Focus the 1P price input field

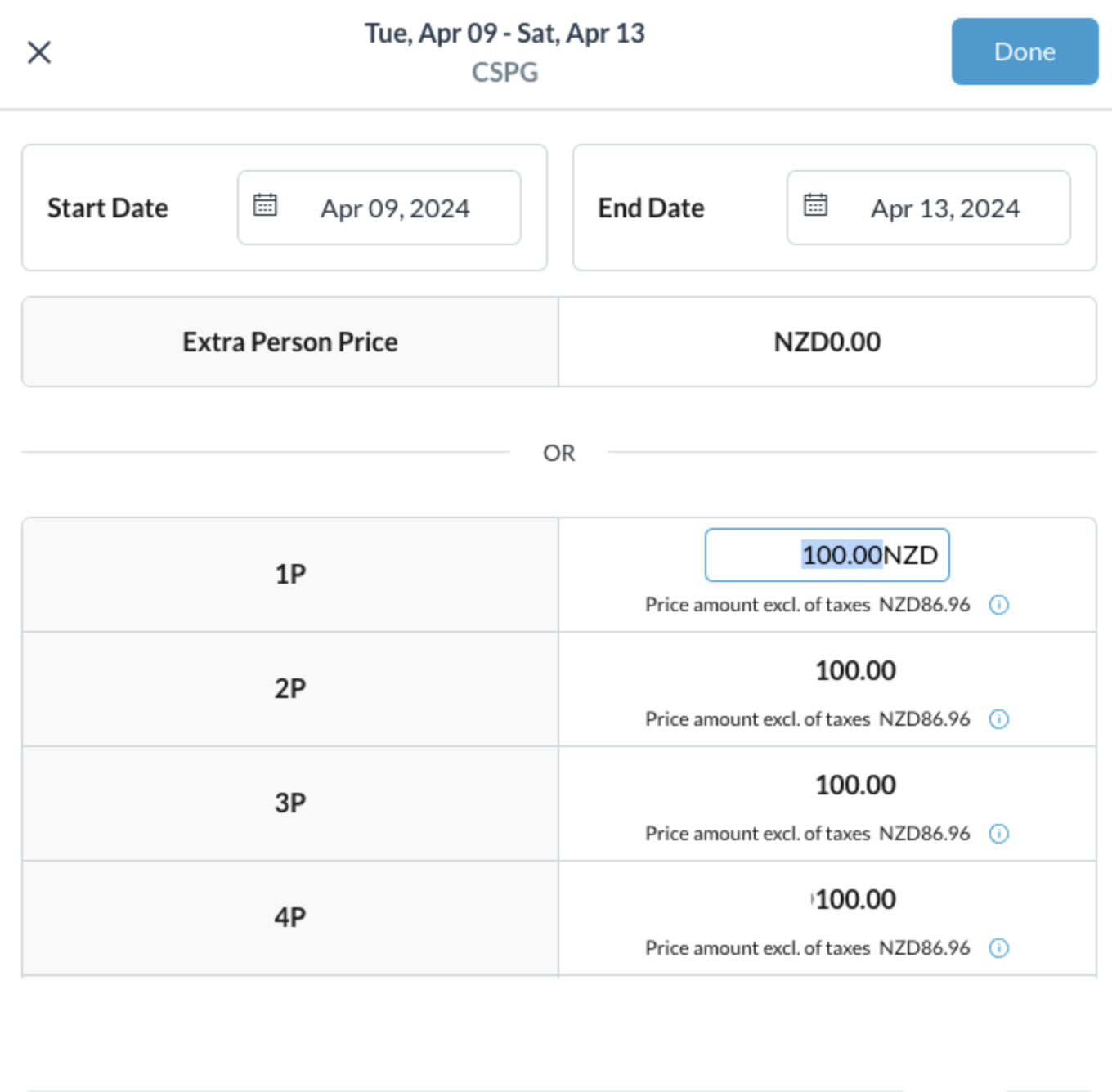[827, 556]
